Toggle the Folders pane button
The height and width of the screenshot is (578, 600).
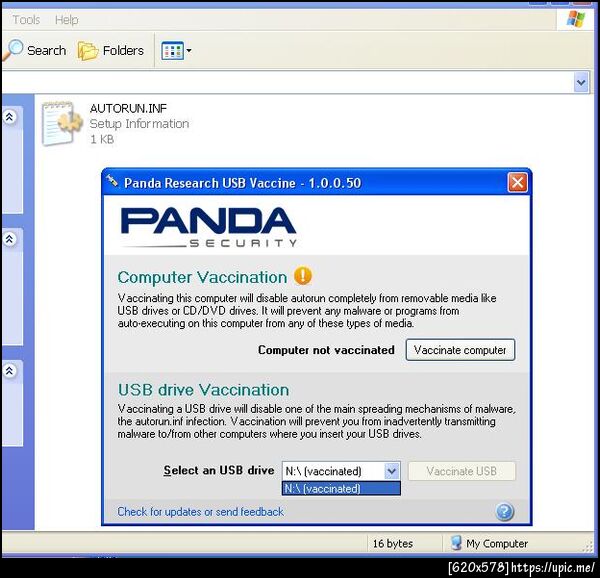tap(111, 50)
